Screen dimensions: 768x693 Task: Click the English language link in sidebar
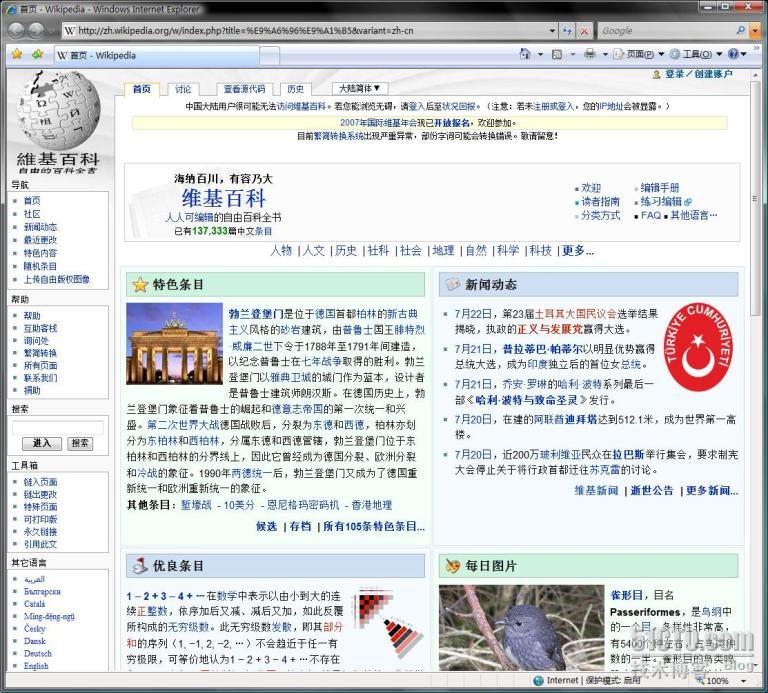point(36,666)
